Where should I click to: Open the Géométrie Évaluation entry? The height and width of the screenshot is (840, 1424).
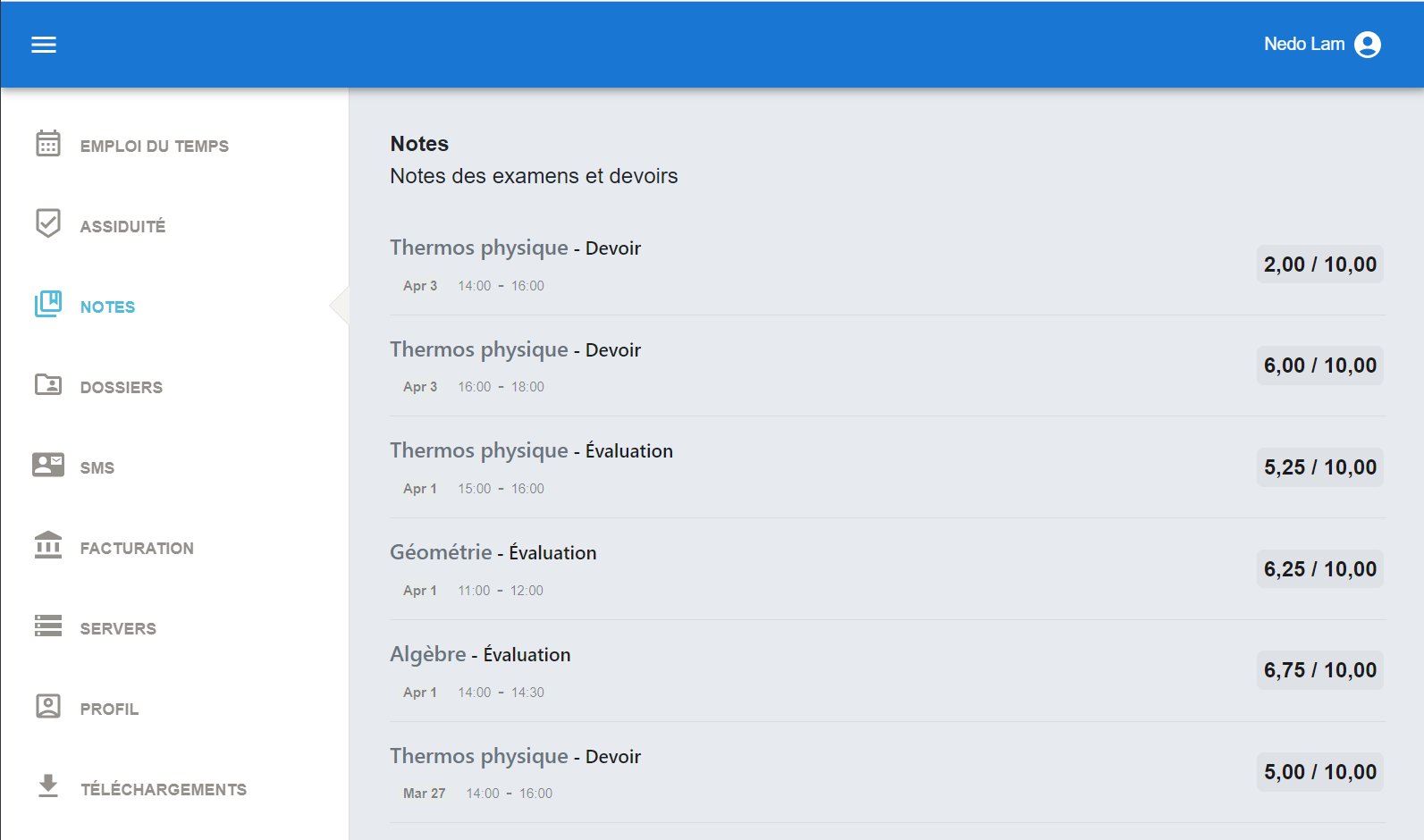(x=493, y=553)
